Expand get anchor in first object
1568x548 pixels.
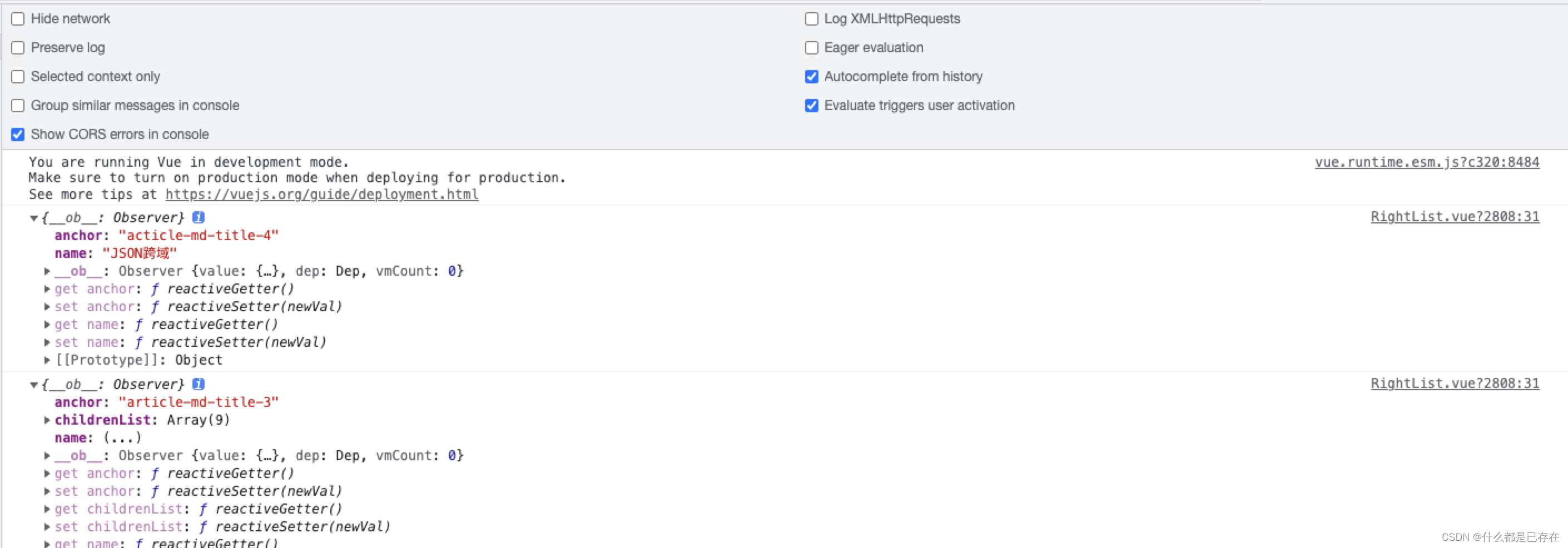47,289
